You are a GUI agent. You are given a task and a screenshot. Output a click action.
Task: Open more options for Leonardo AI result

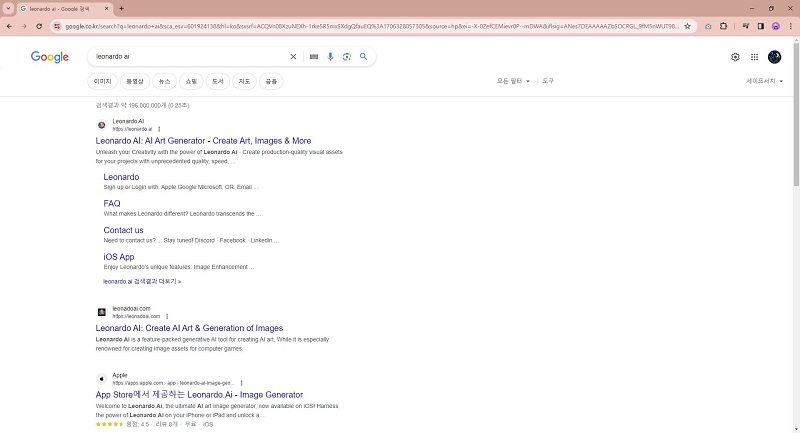tap(159, 129)
